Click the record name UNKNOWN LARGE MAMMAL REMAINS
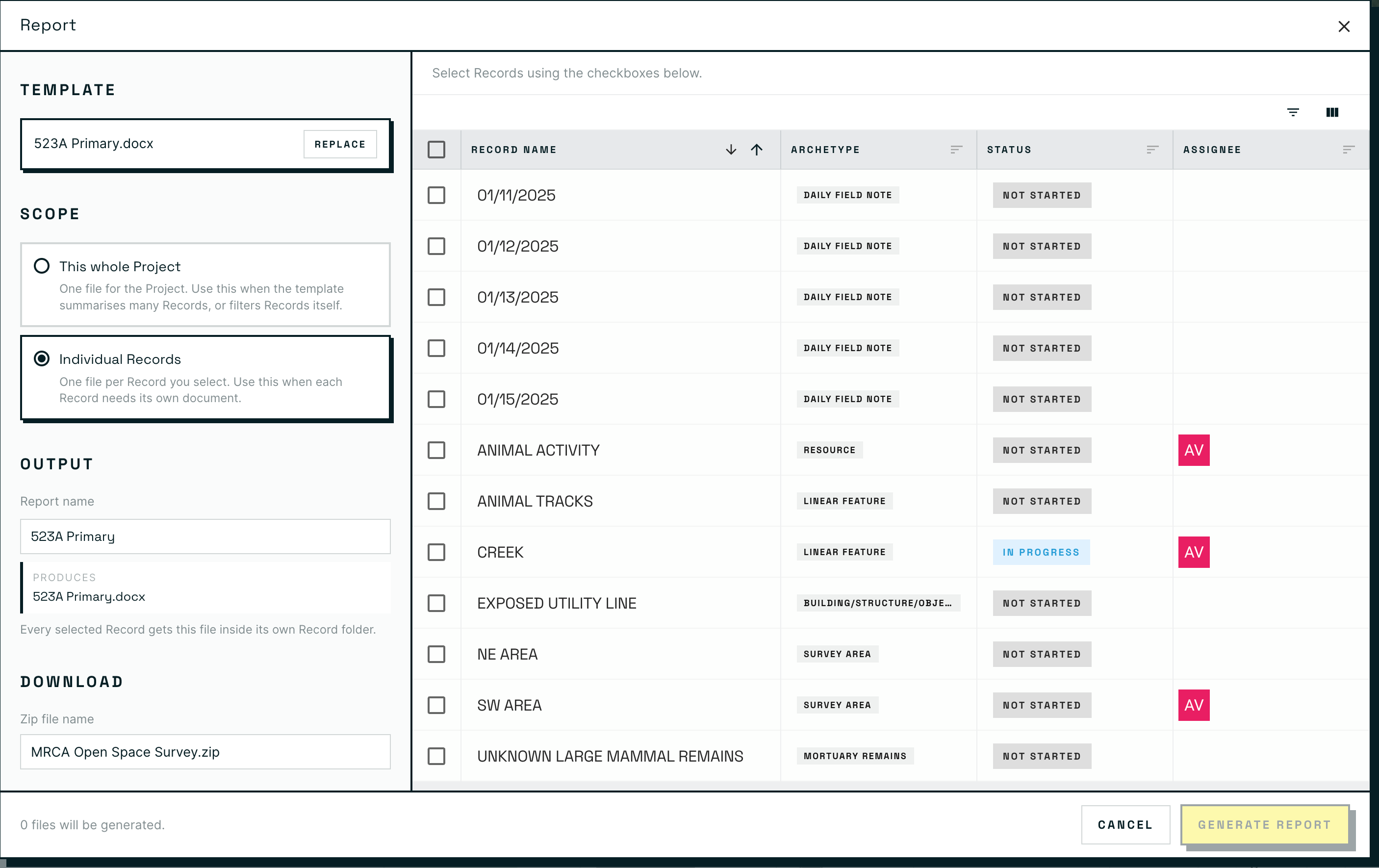This screenshot has height=868, width=1379. coord(611,756)
